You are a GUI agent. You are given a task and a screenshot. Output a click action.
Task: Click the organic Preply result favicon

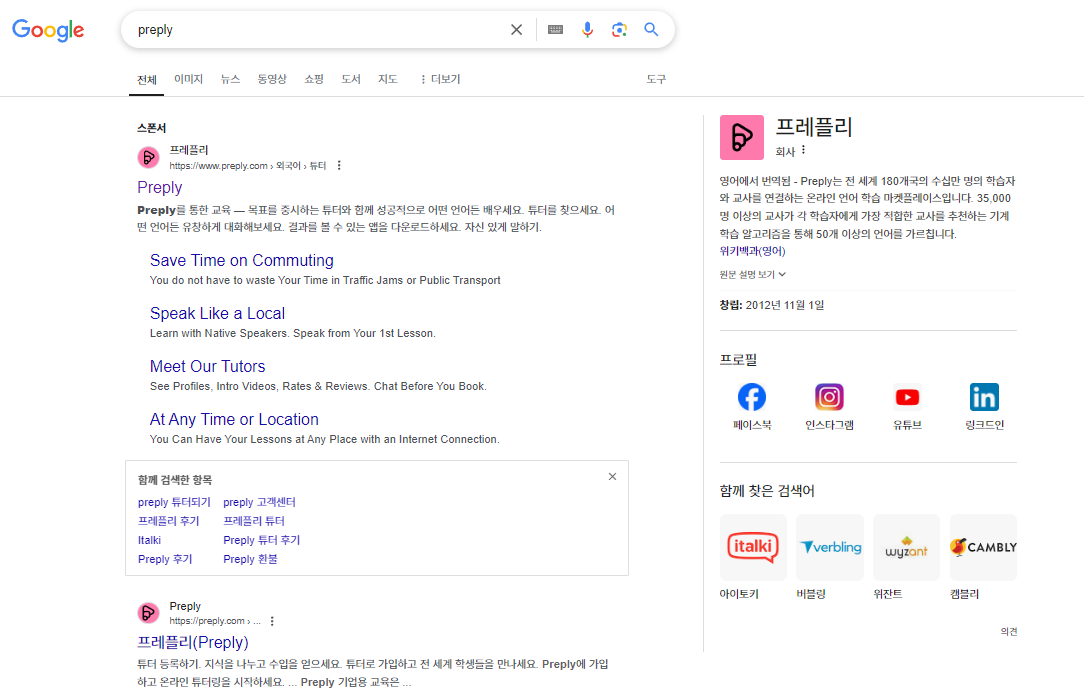point(149,613)
